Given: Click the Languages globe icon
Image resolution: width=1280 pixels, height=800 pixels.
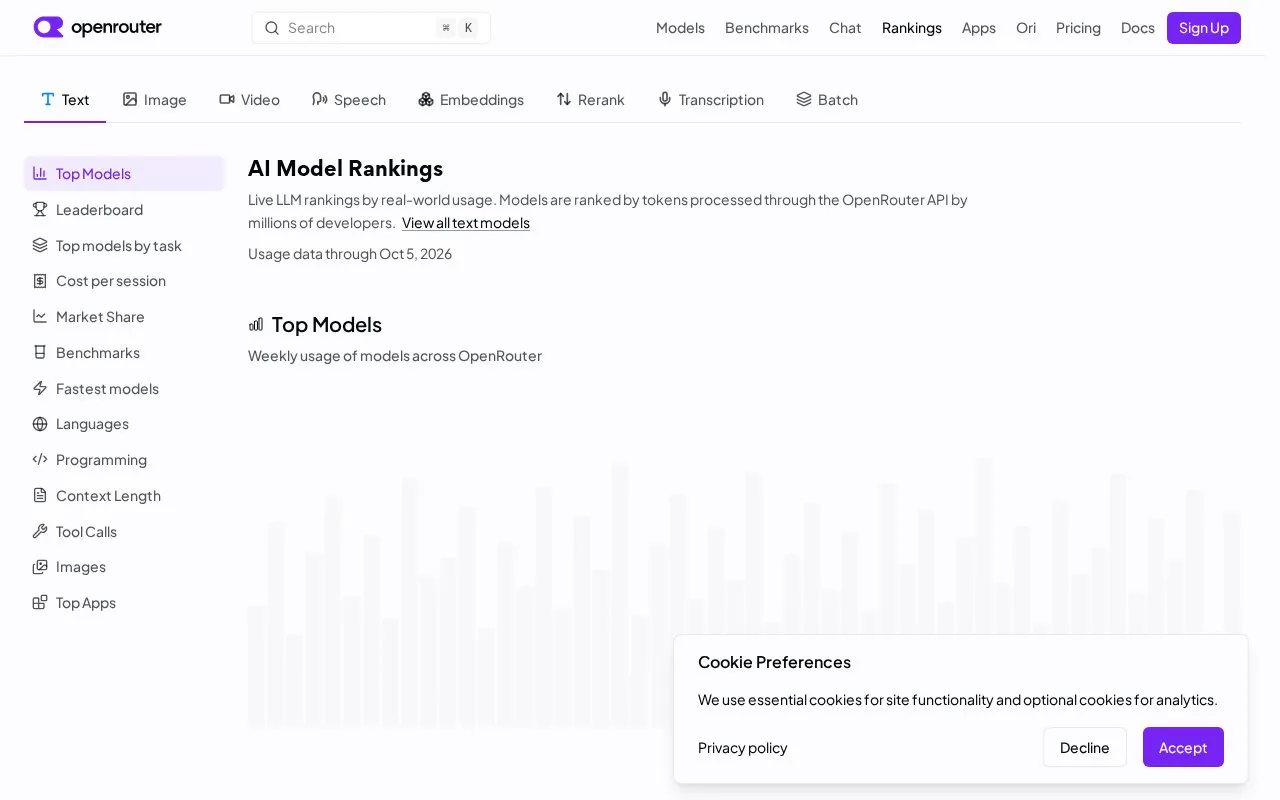Looking at the screenshot, I should click(40, 424).
